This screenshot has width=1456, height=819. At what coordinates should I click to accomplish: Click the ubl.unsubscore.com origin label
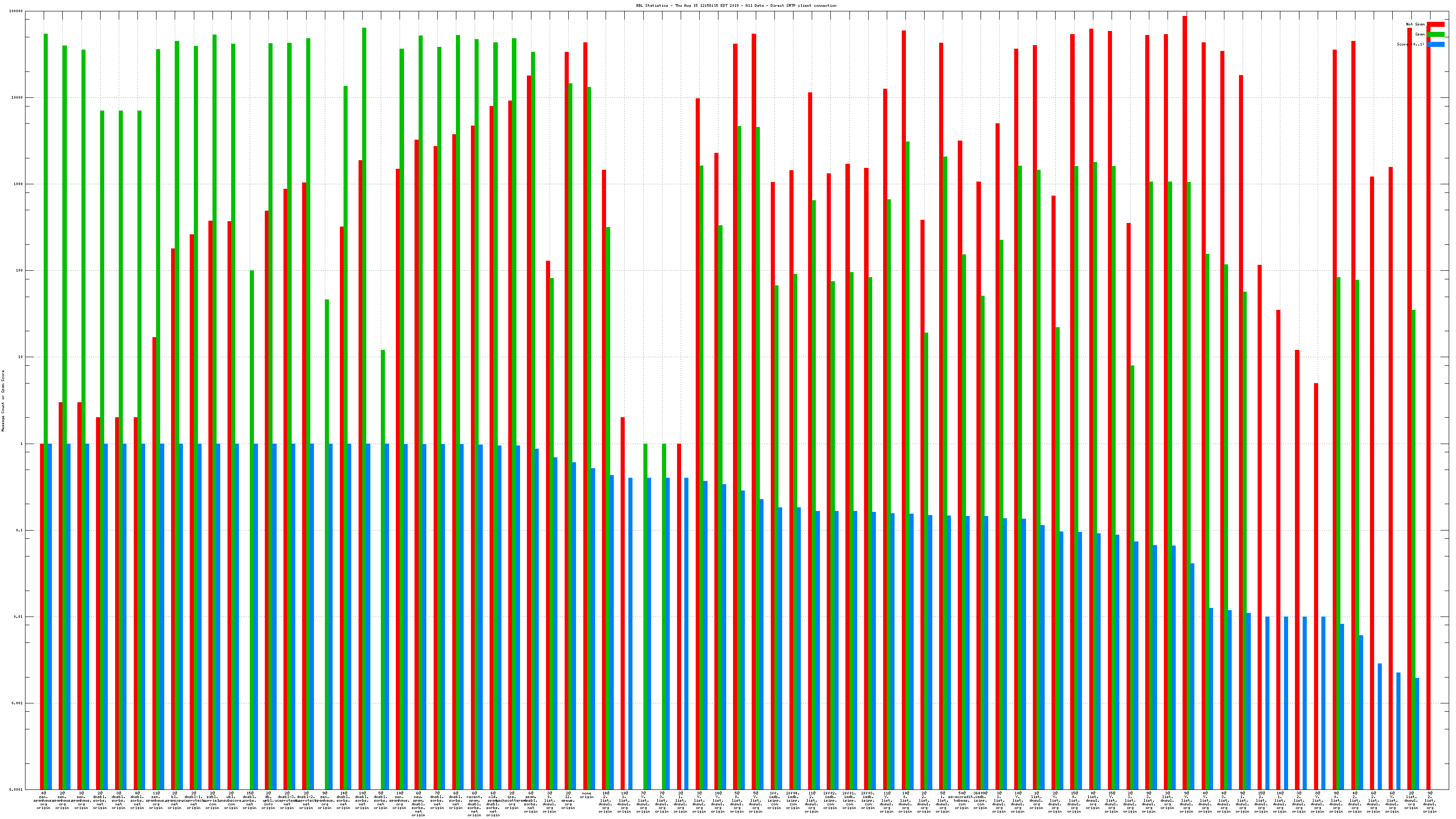231,800
